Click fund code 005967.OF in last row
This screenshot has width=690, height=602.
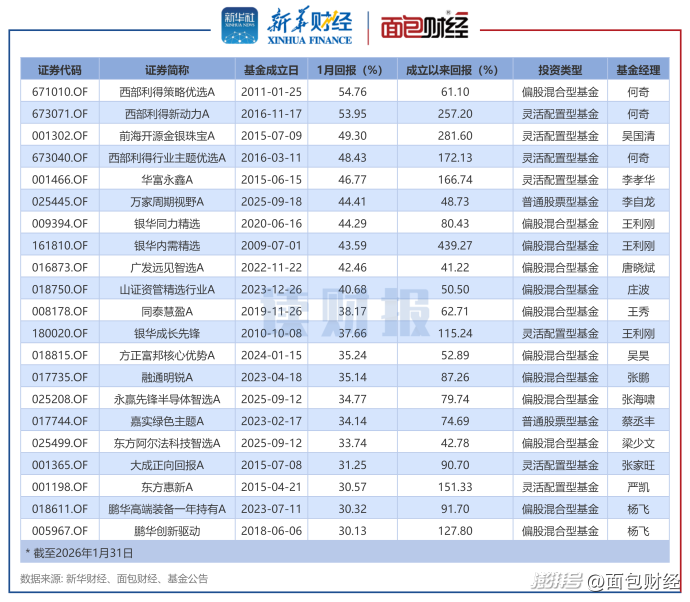[x=60, y=531]
